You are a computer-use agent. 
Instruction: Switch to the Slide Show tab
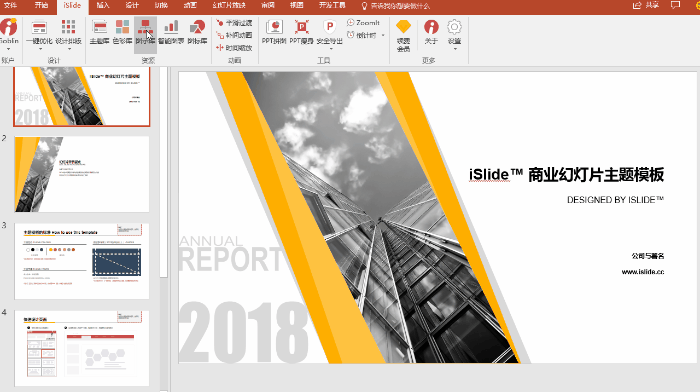coord(229,5)
